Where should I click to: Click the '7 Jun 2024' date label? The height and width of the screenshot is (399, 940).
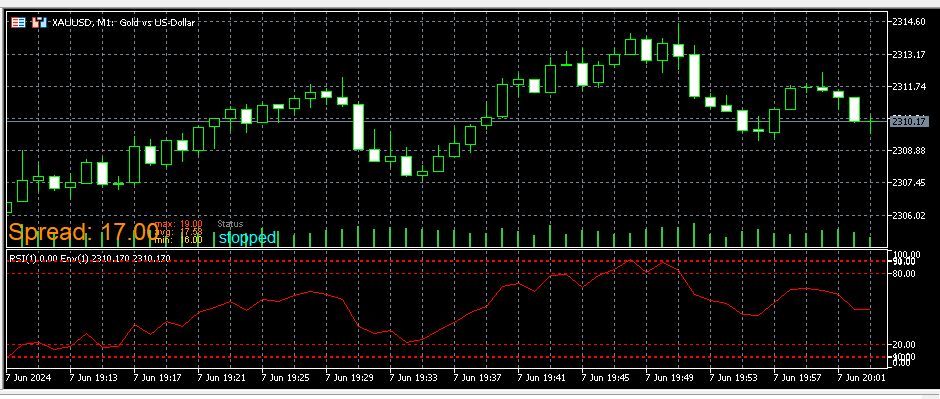tap(29, 378)
